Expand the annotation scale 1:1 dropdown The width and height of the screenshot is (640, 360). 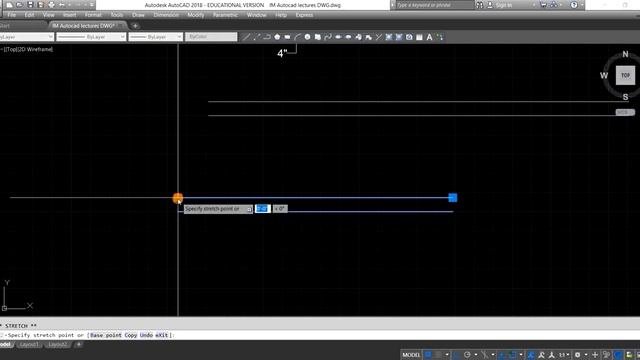564,355
